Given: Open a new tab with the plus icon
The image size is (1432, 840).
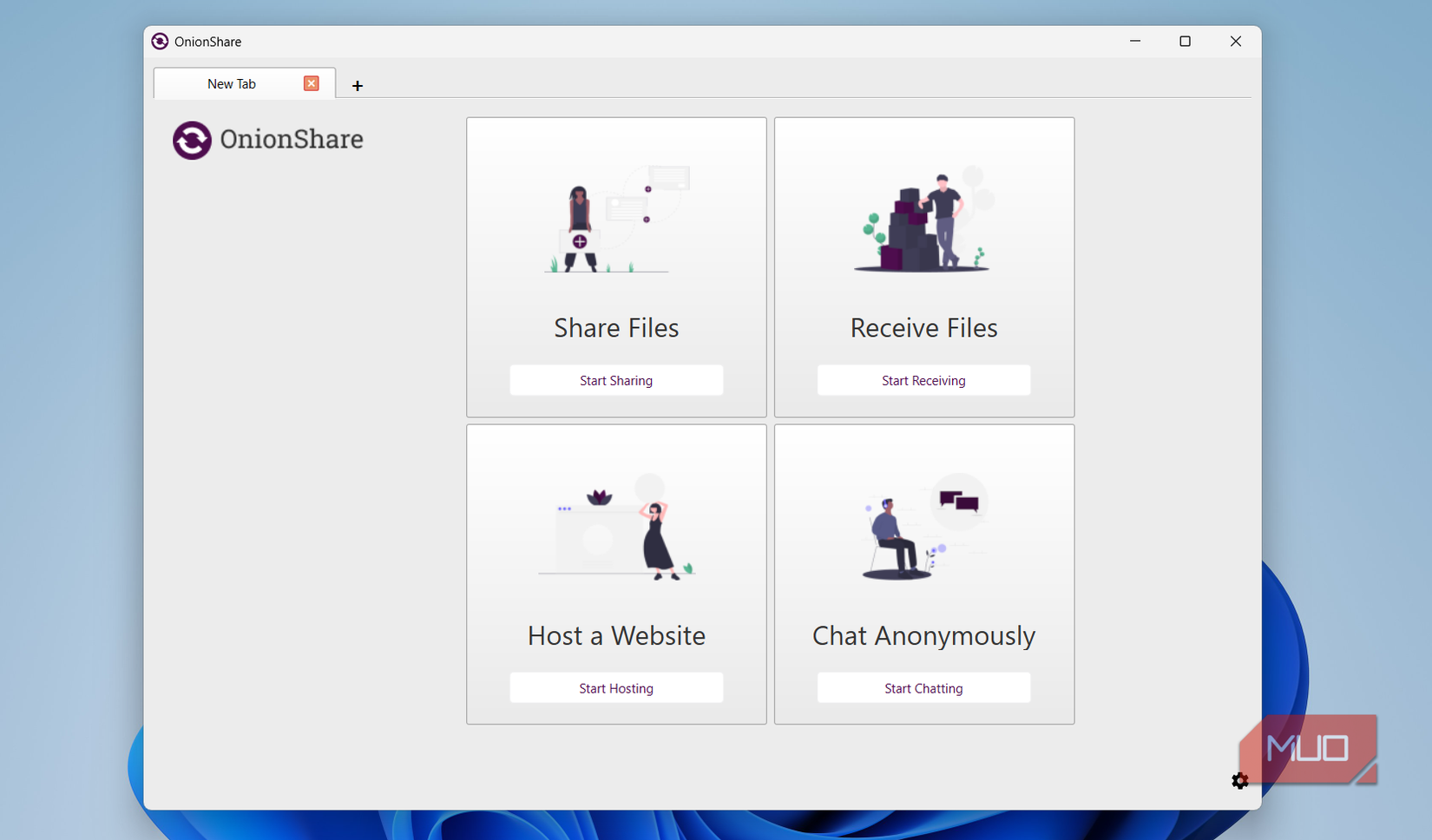Looking at the screenshot, I should click(x=357, y=85).
